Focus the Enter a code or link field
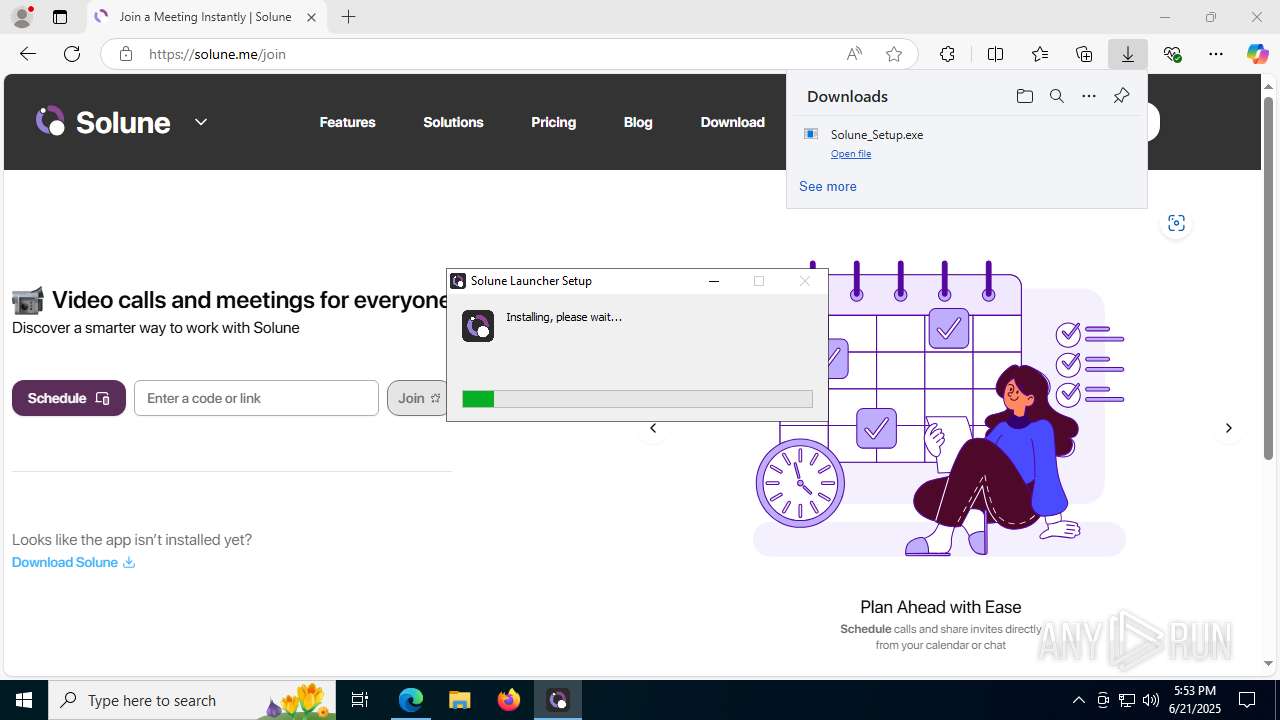The width and height of the screenshot is (1280, 720). (x=256, y=398)
